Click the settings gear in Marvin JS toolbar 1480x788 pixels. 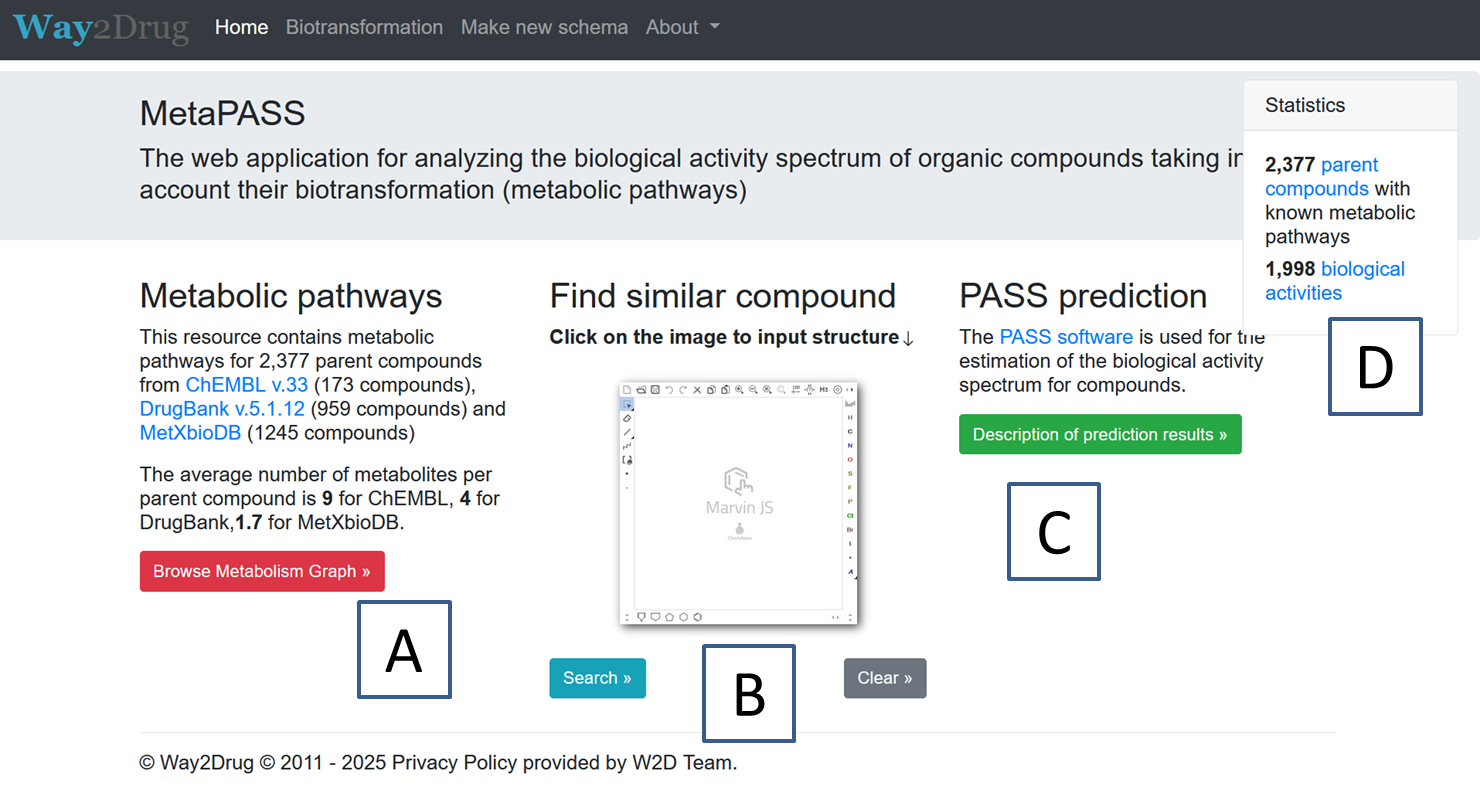(837, 390)
